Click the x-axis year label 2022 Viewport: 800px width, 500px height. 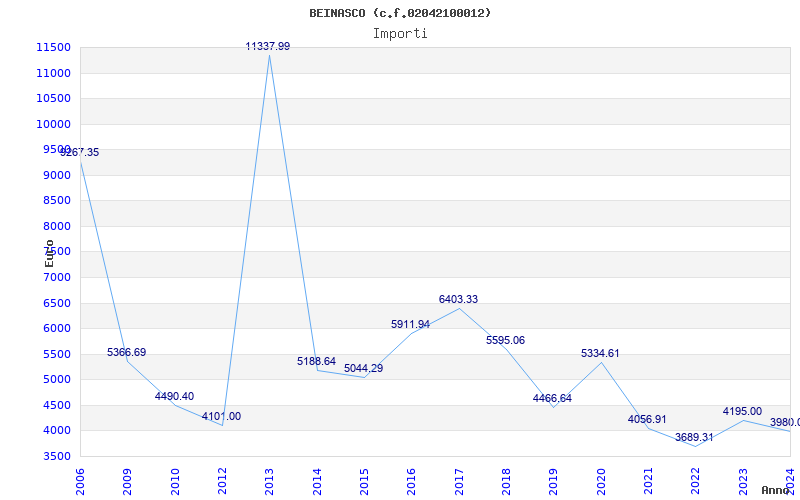point(695,482)
